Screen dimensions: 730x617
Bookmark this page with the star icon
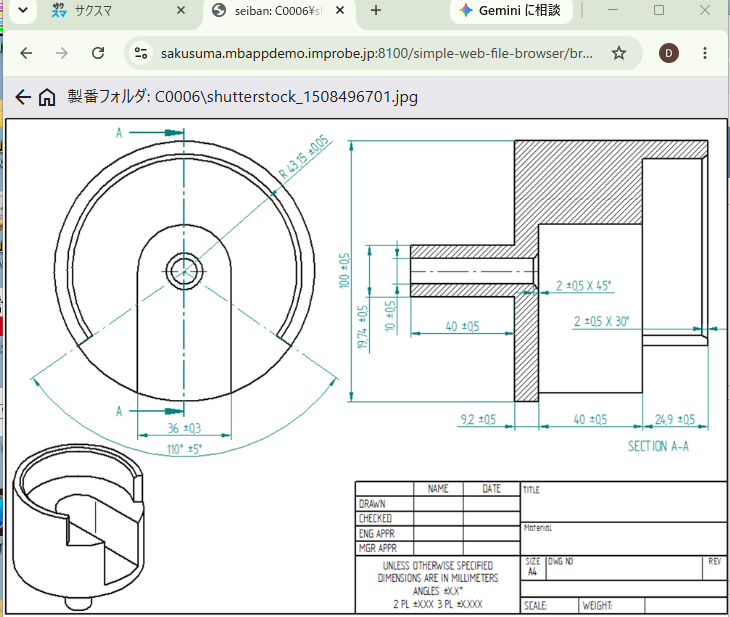(x=619, y=53)
